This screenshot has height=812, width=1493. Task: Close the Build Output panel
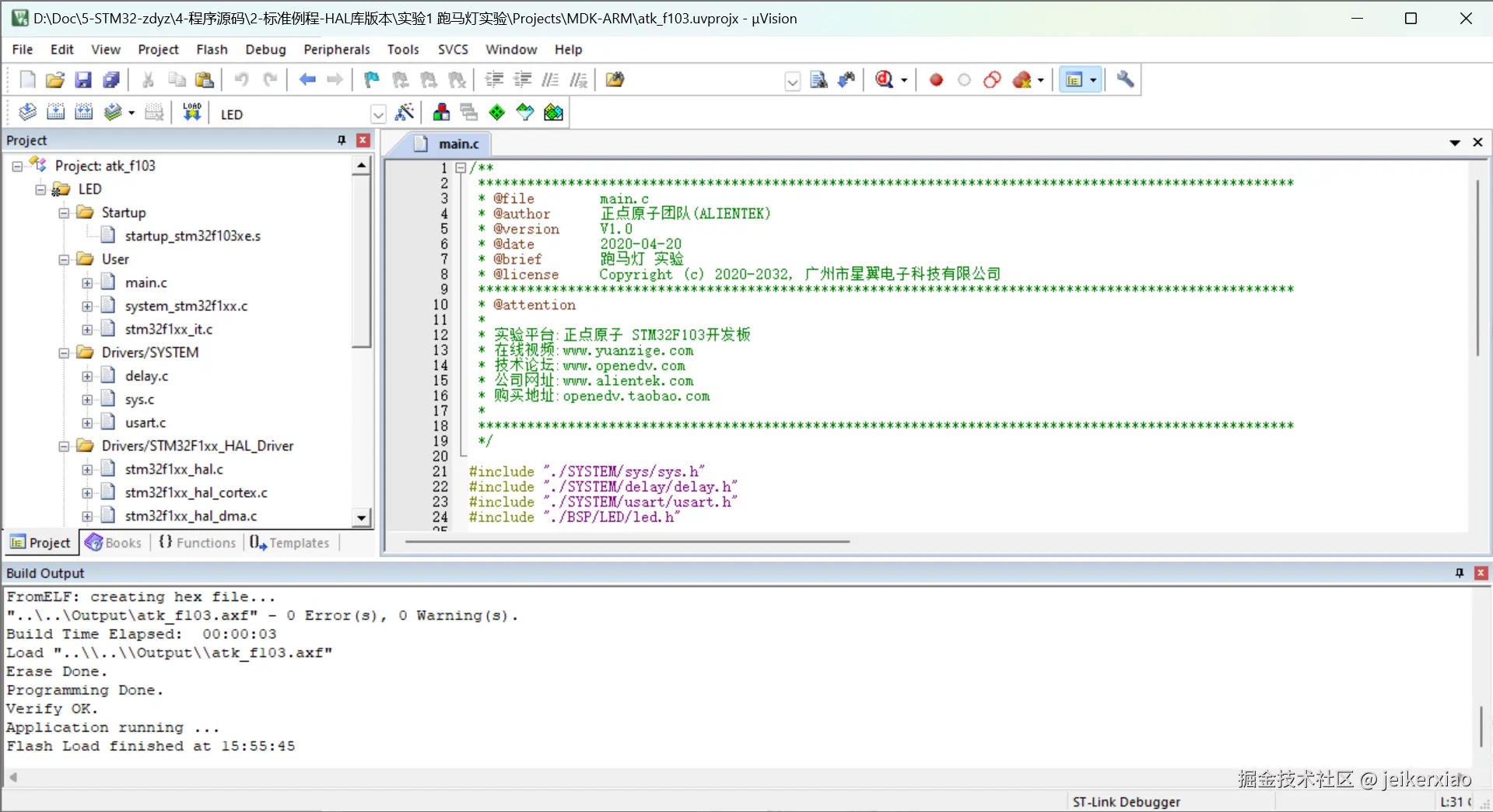coord(1481,573)
